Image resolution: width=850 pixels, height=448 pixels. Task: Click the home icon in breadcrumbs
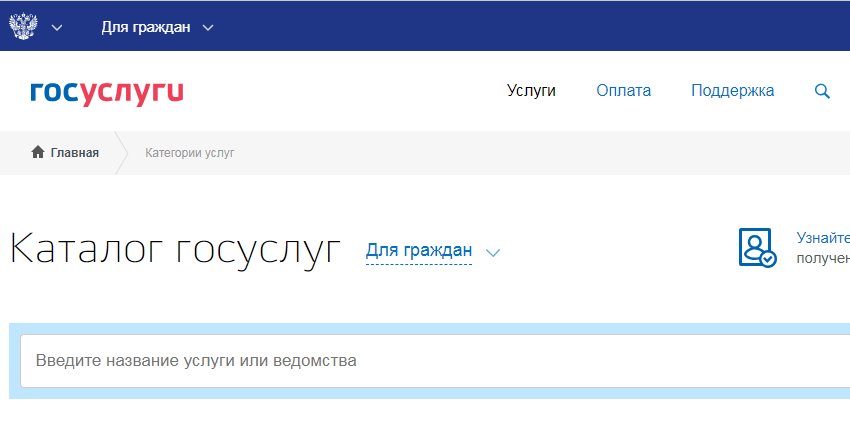37,152
